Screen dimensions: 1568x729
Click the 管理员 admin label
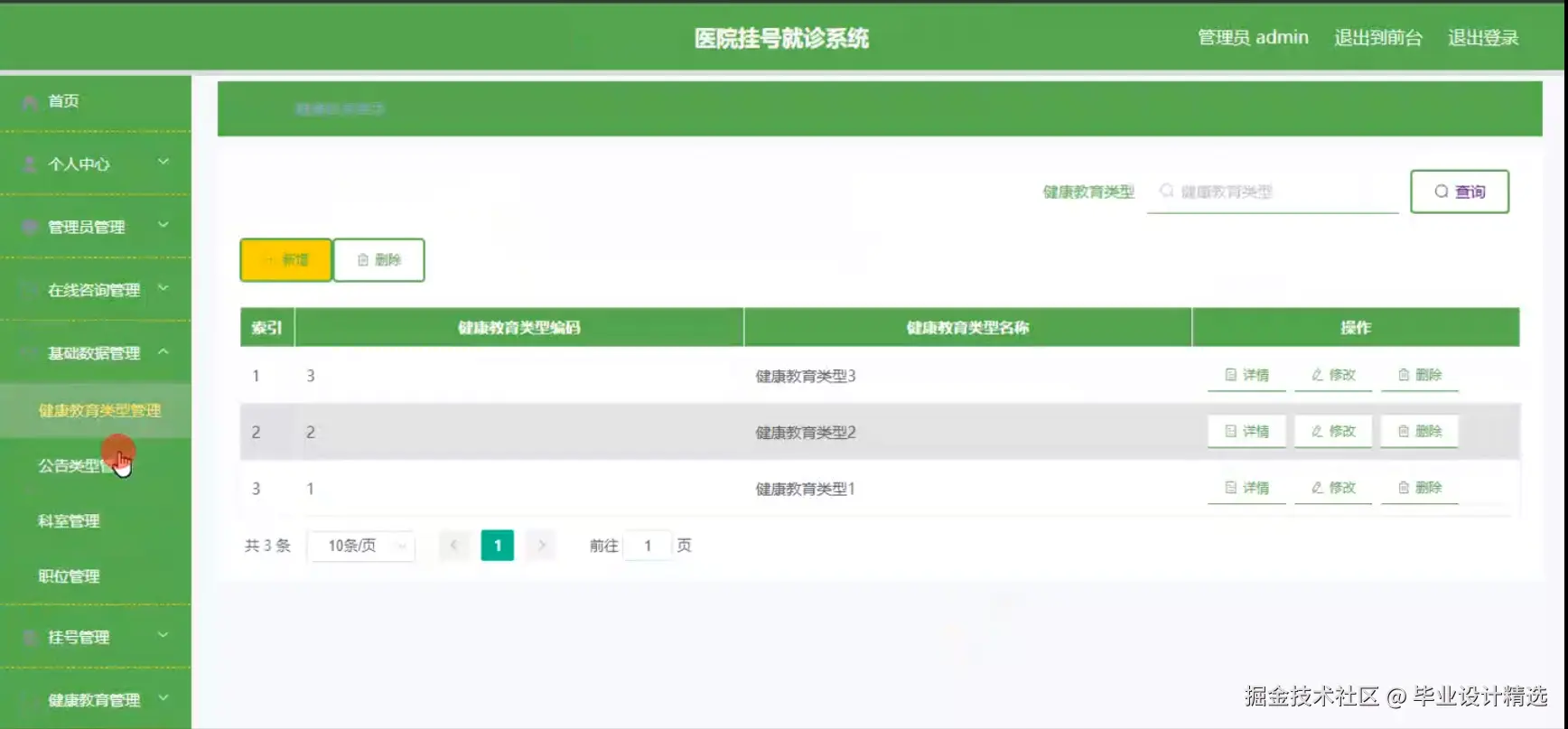tap(1253, 38)
